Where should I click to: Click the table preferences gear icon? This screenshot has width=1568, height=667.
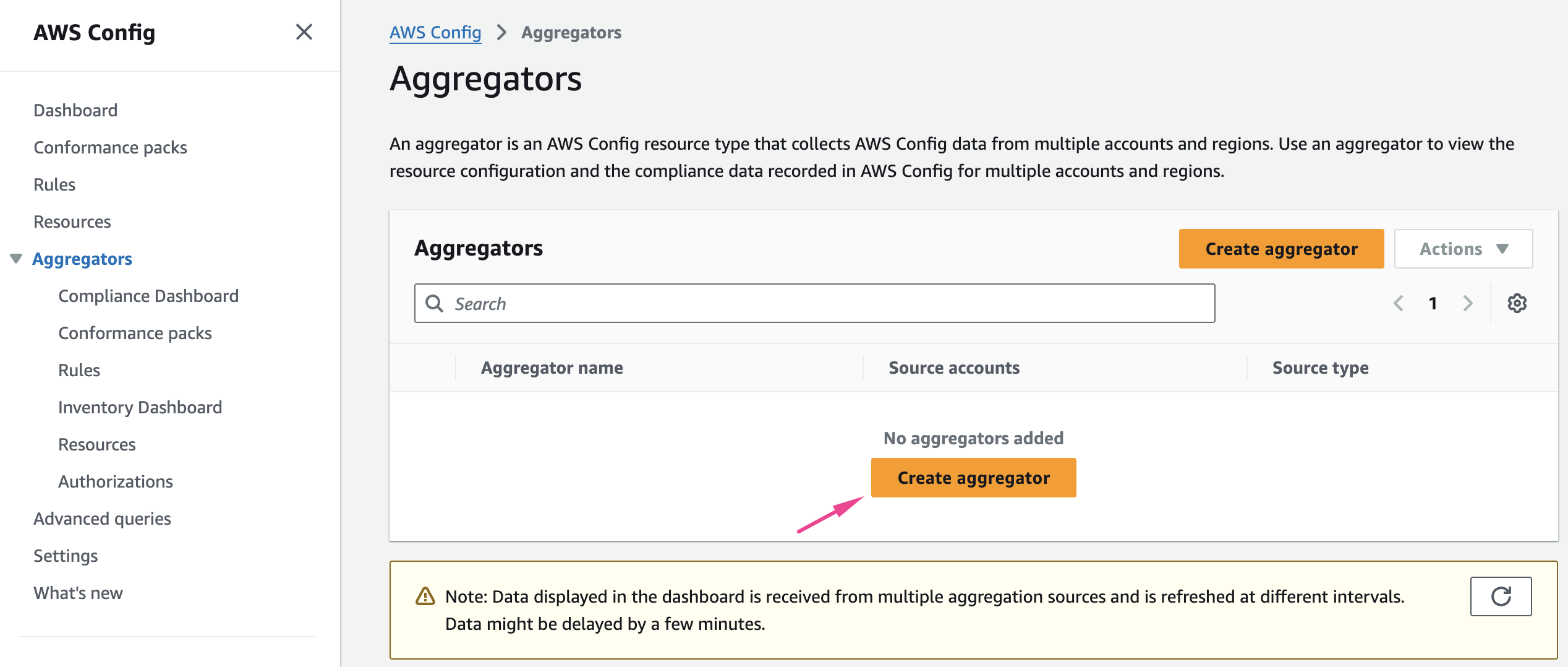point(1517,303)
